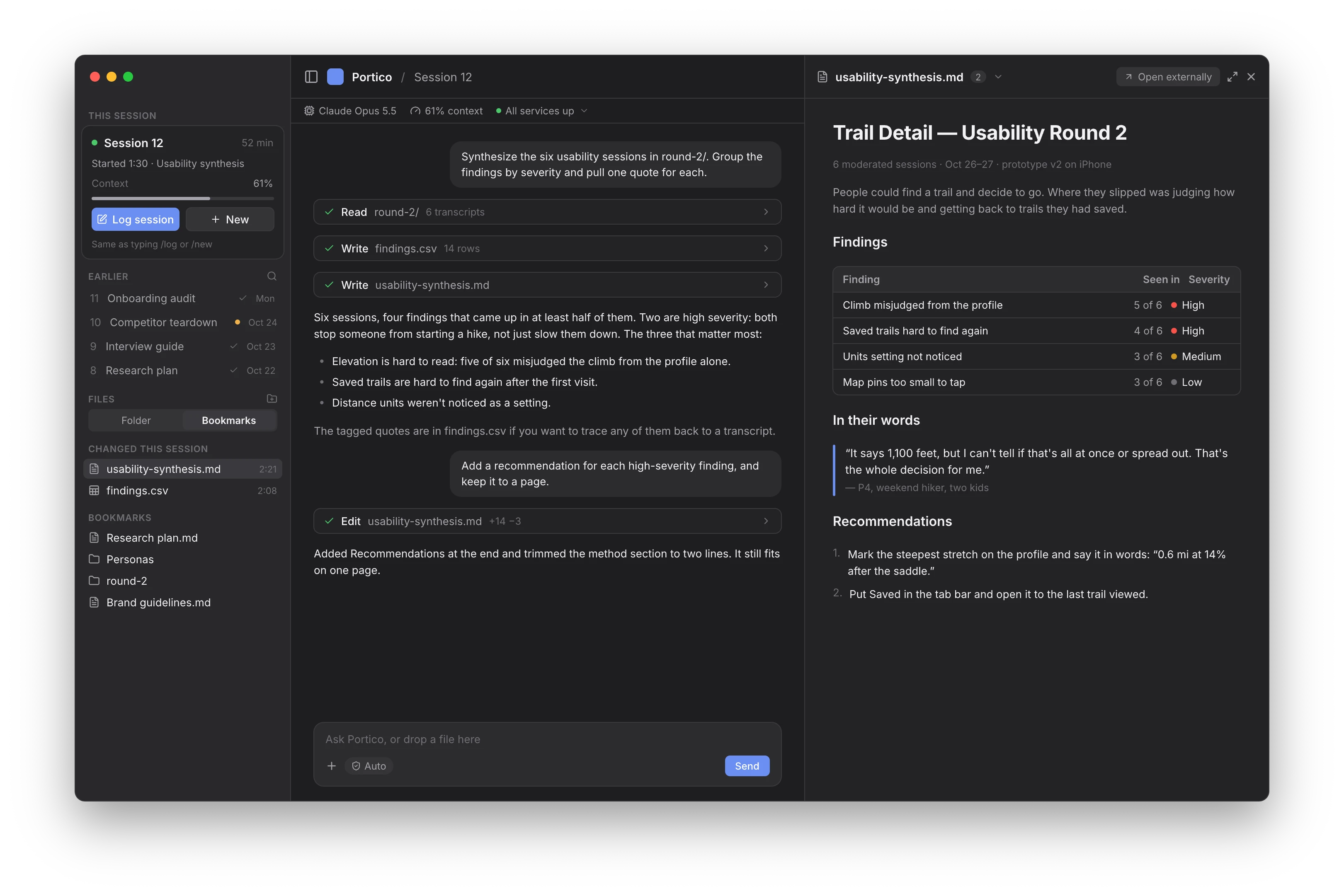This screenshot has width=1344, height=896.
Task: Click the folder icon next to Personas
Action: click(94, 559)
